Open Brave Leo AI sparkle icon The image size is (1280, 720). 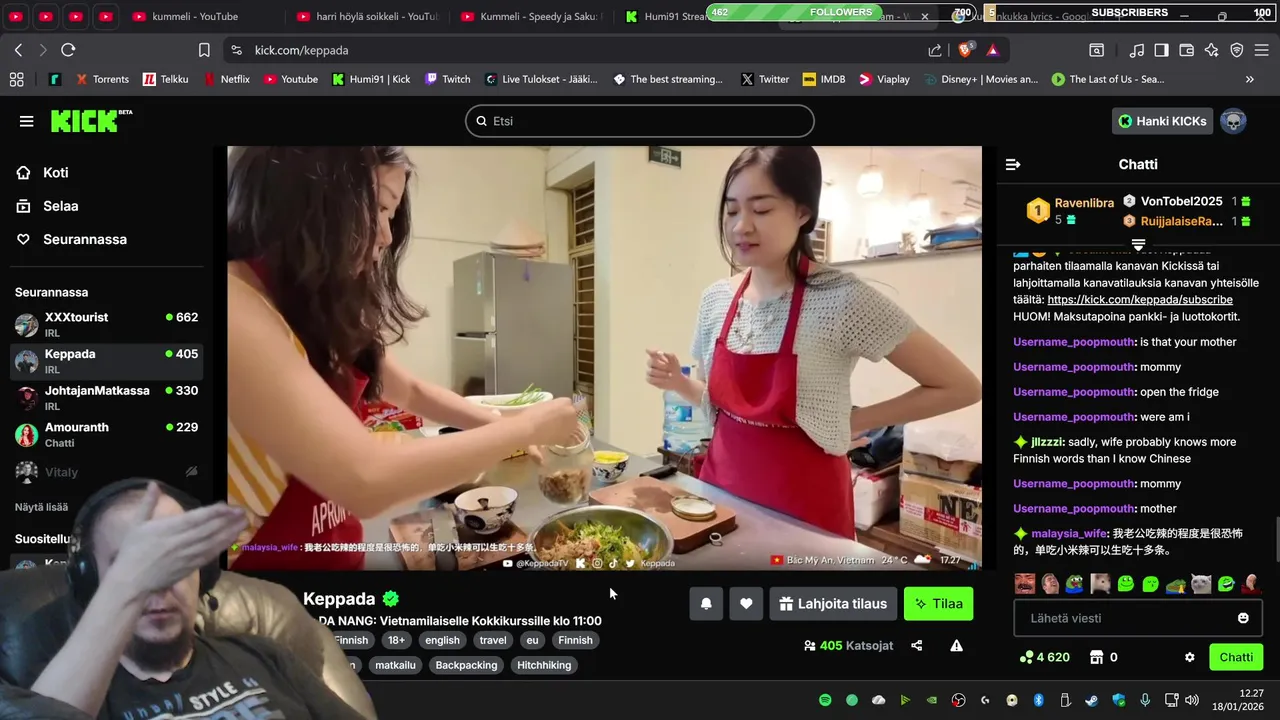point(1211,50)
